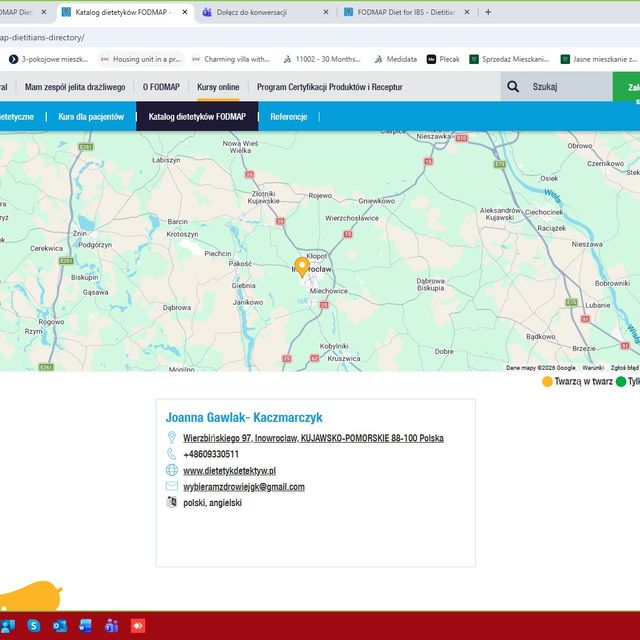The height and width of the screenshot is (640, 640).
Task: Close the FODMAP Diet for IBS tab
Action: click(x=467, y=12)
